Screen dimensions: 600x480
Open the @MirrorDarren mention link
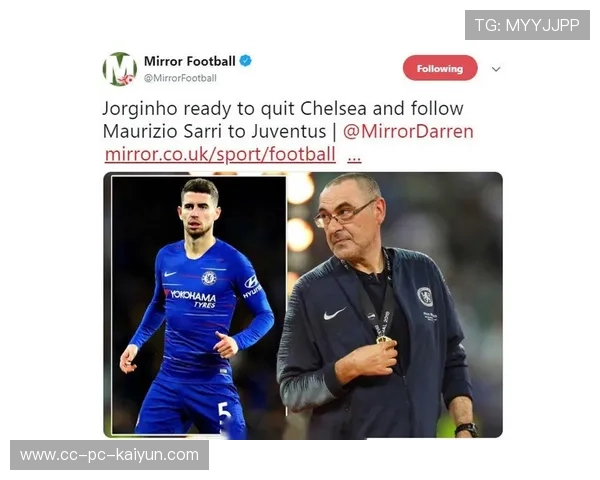click(x=408, y=131)
